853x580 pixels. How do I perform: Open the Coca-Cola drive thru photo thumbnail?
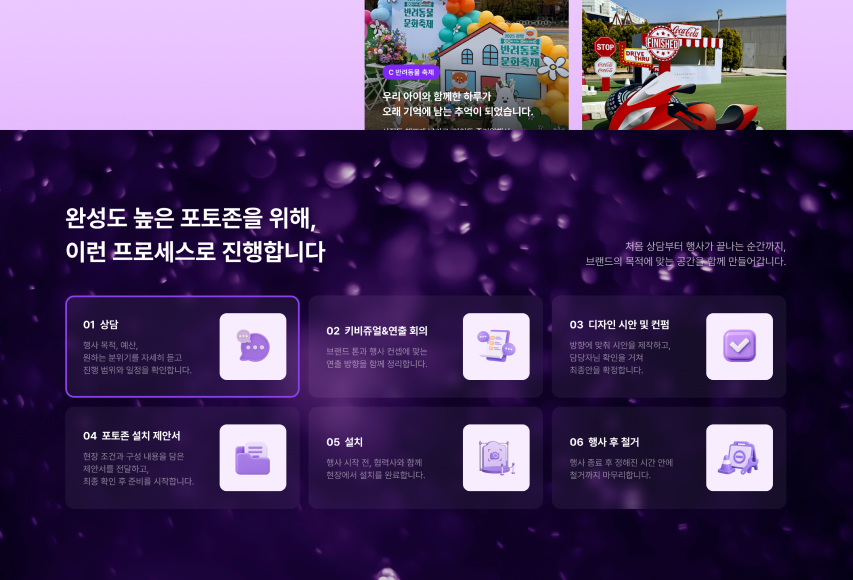point(684,65)
